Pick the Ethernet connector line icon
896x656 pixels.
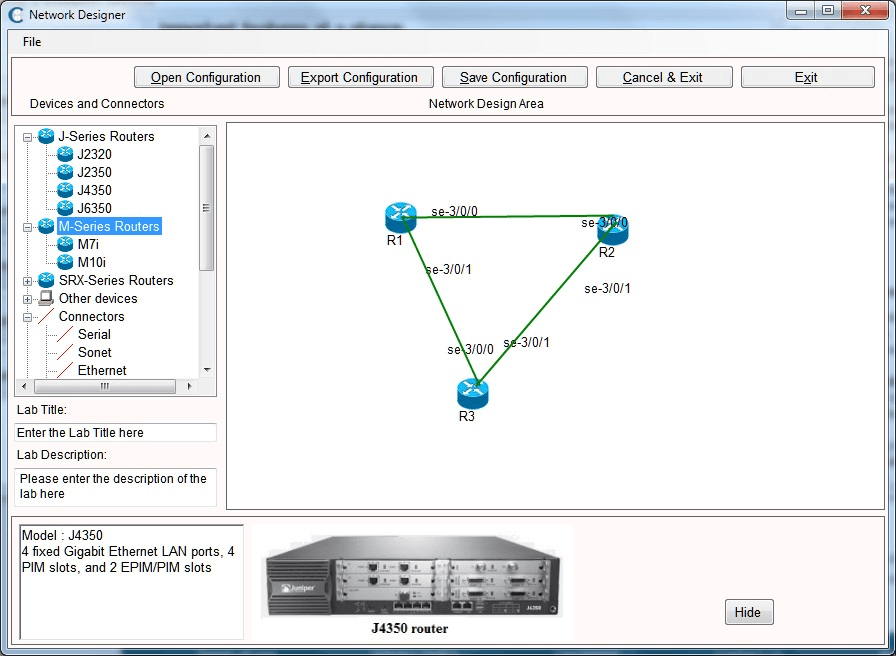pyautogui.click(x=64, y=371)
